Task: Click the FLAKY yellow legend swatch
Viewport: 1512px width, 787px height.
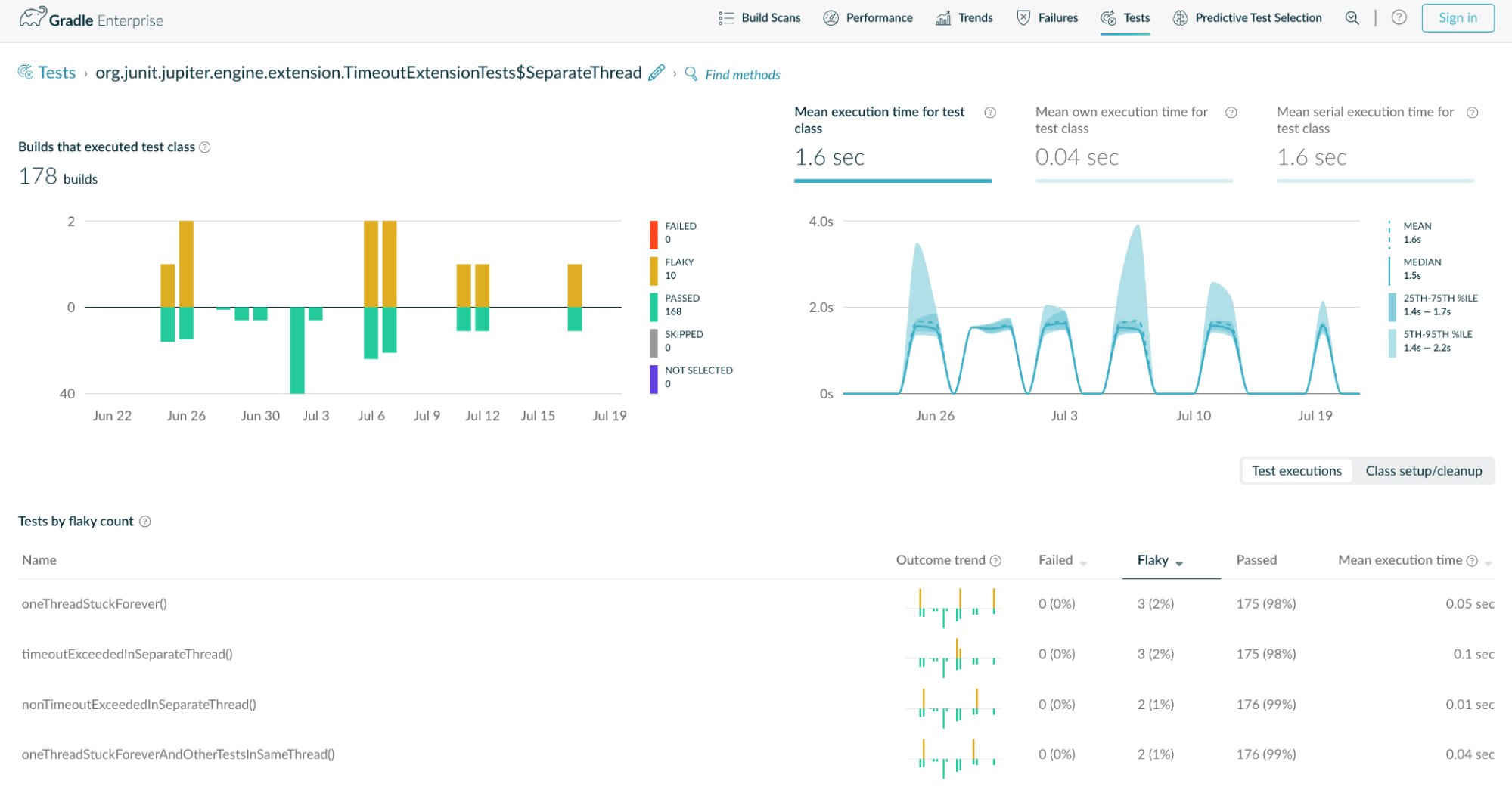Action: pos(654,270)
